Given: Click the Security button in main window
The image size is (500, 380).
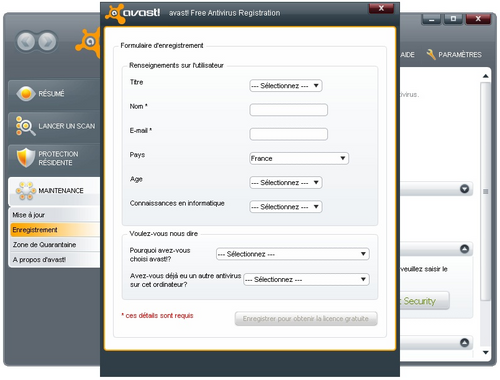Looking at the screenshot, I should click(x=425, y=301).
